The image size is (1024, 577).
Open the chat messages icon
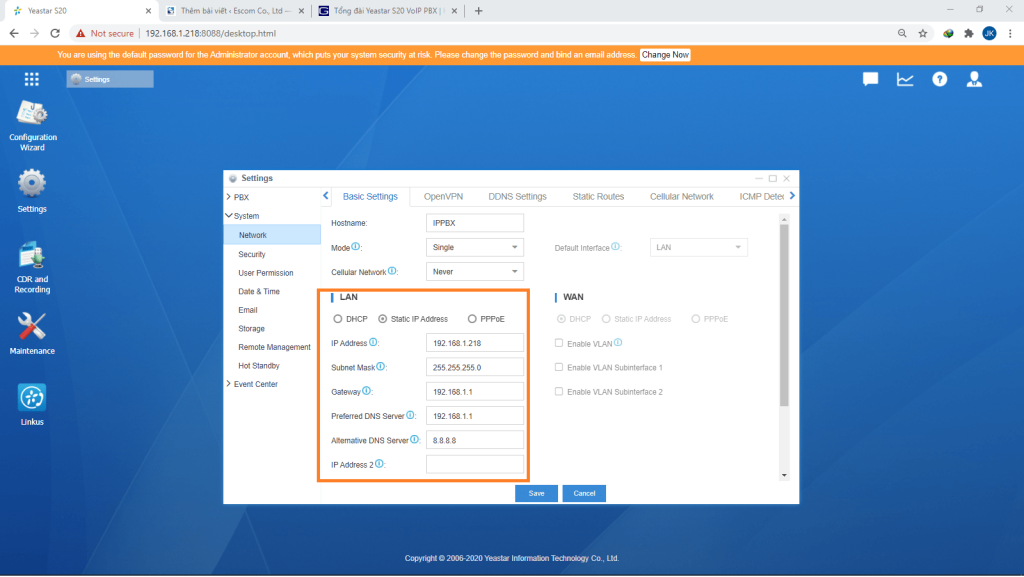[x=871, y=79]
